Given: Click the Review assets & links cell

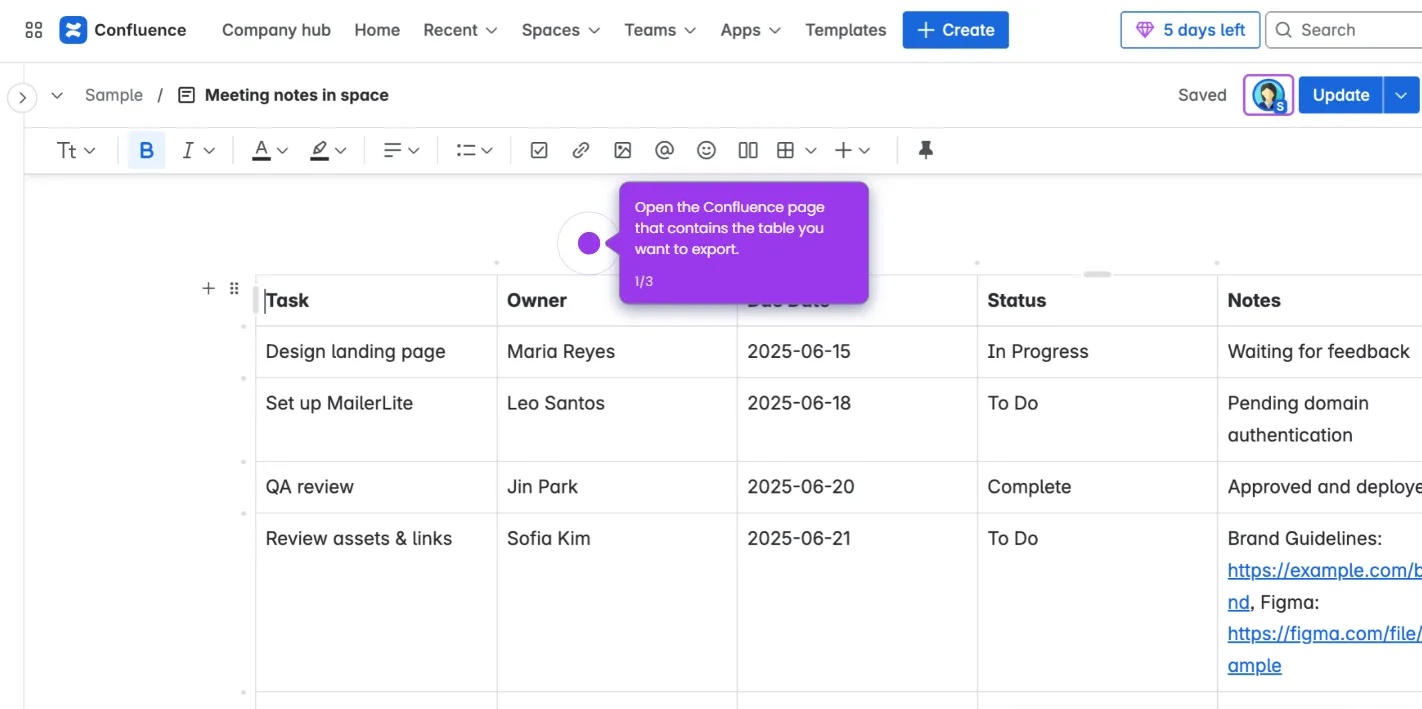Looking at the screenshot, I should tap(376, 602).
